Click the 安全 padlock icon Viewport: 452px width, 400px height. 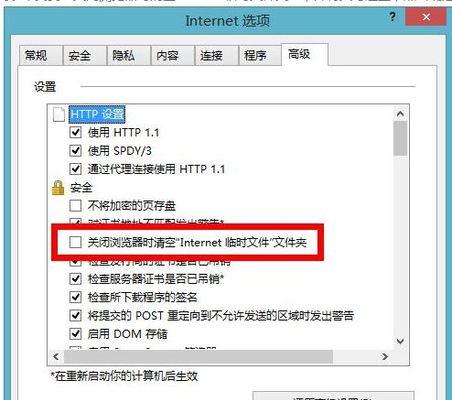point(58,188)
